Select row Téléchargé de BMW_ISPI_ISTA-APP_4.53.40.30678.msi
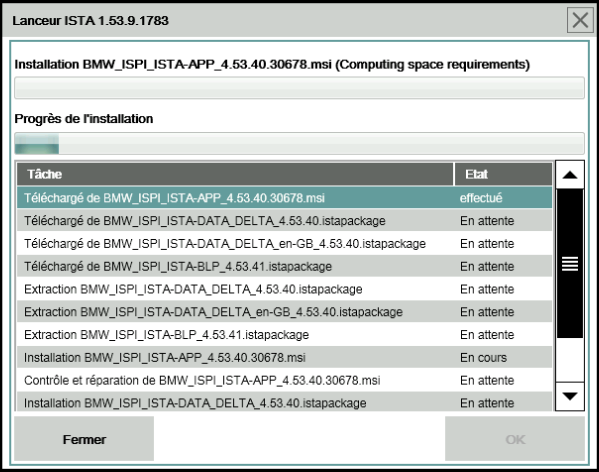This screenshot has height=472, width=599. 285,198
